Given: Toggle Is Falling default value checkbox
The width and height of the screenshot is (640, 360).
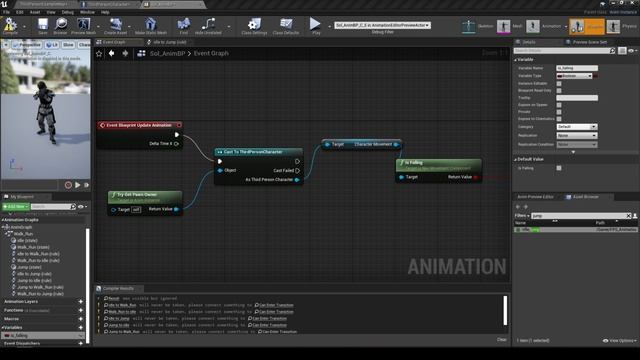Looking at the screenshot, I should tap(559, 168).
